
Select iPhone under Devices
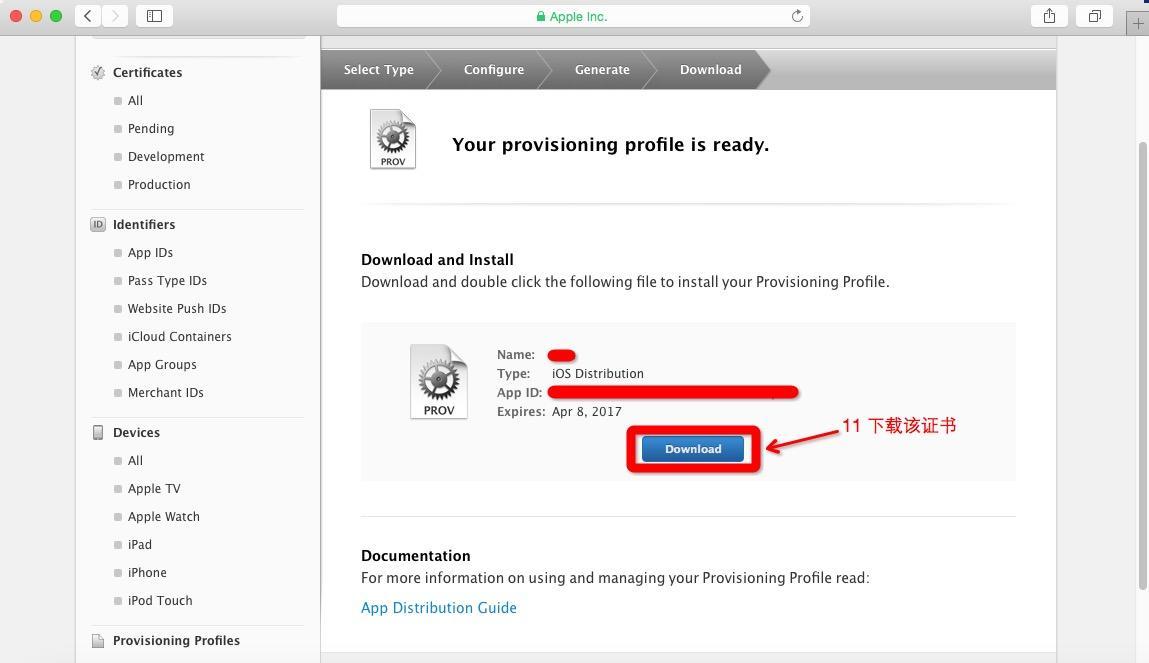147,572
